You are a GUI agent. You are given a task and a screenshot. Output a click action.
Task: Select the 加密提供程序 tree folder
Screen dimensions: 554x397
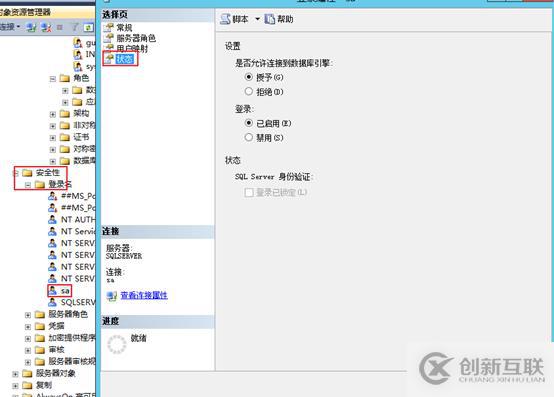point(72,338)
